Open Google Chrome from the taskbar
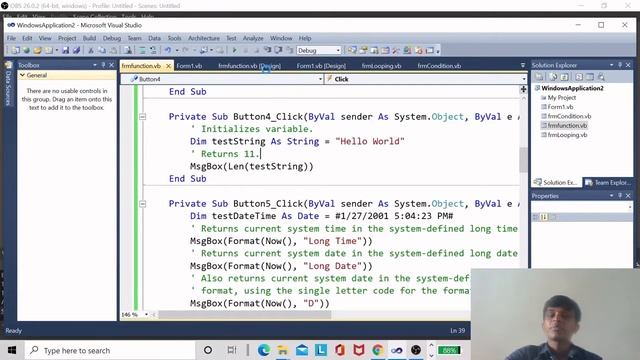The width and height of the screenshot is (640, 360). point(378,350)
